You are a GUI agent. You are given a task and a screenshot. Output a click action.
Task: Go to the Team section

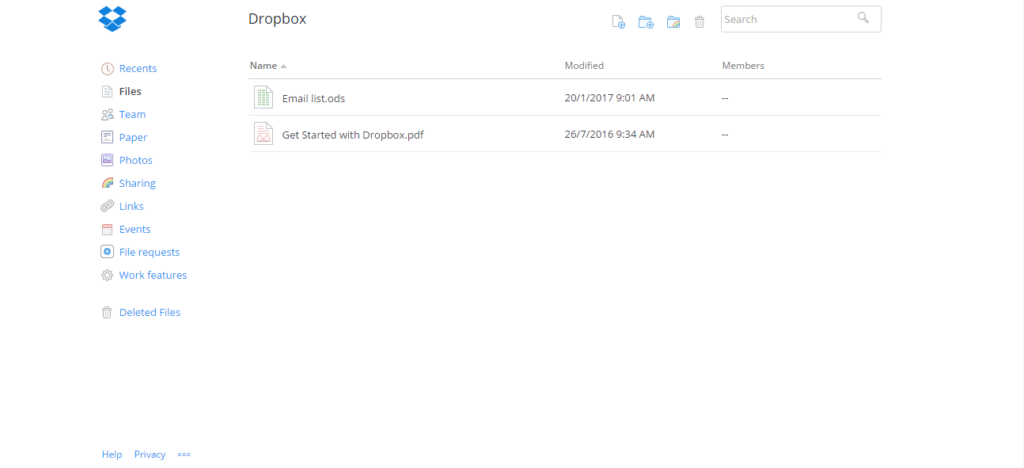[x=132, y=114]
